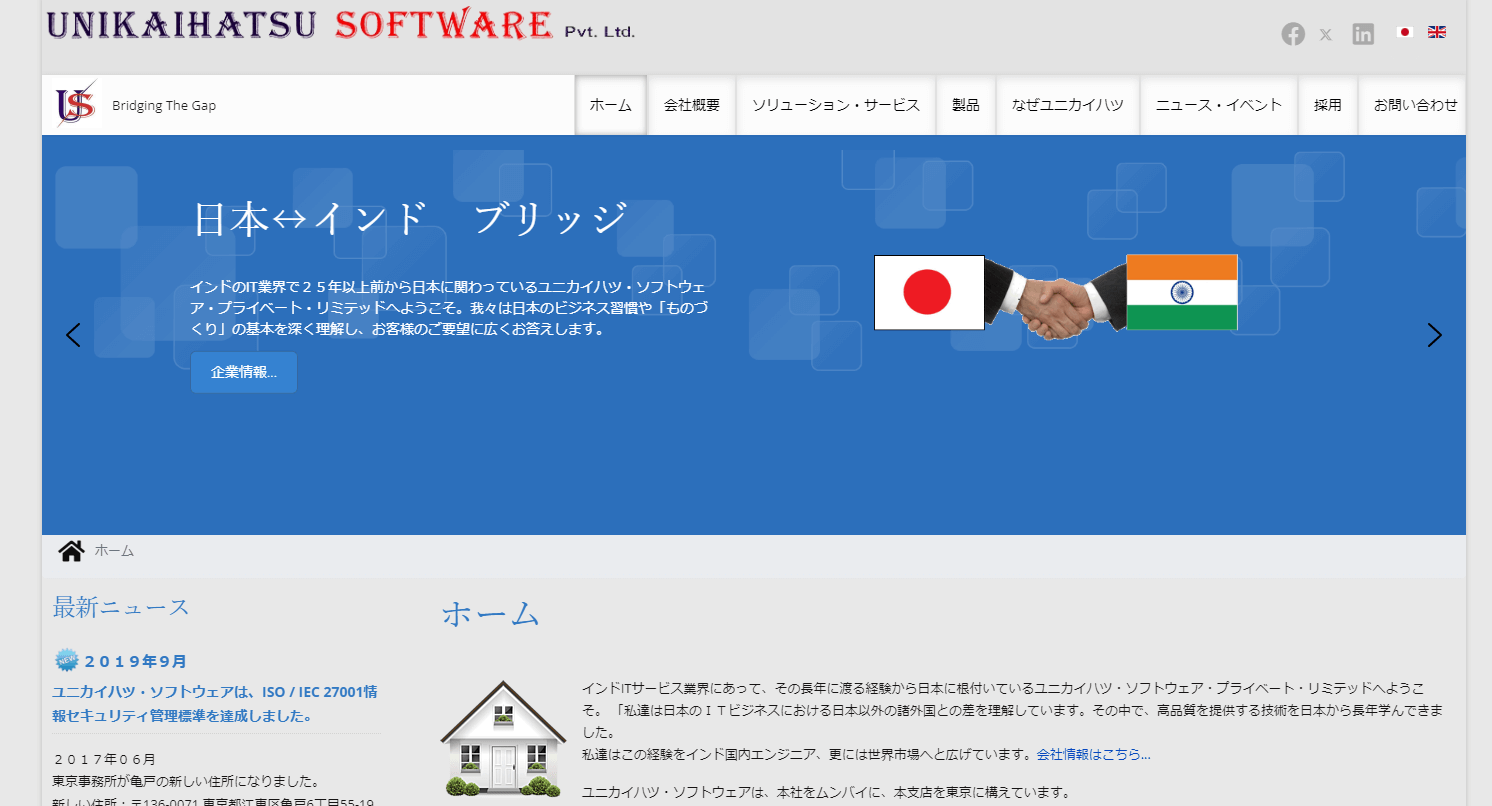Open the 採用 menu item

(x=1328, y=105)
